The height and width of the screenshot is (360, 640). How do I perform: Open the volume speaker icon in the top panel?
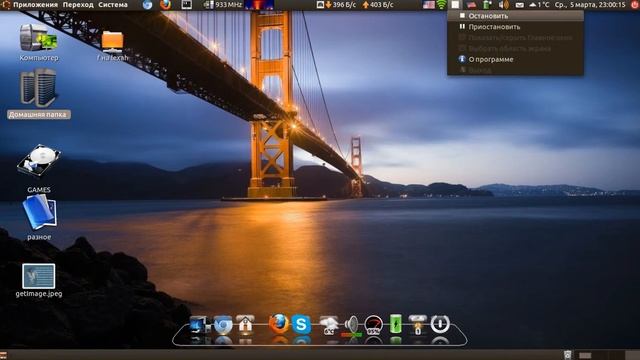click(x=504, y=5)
